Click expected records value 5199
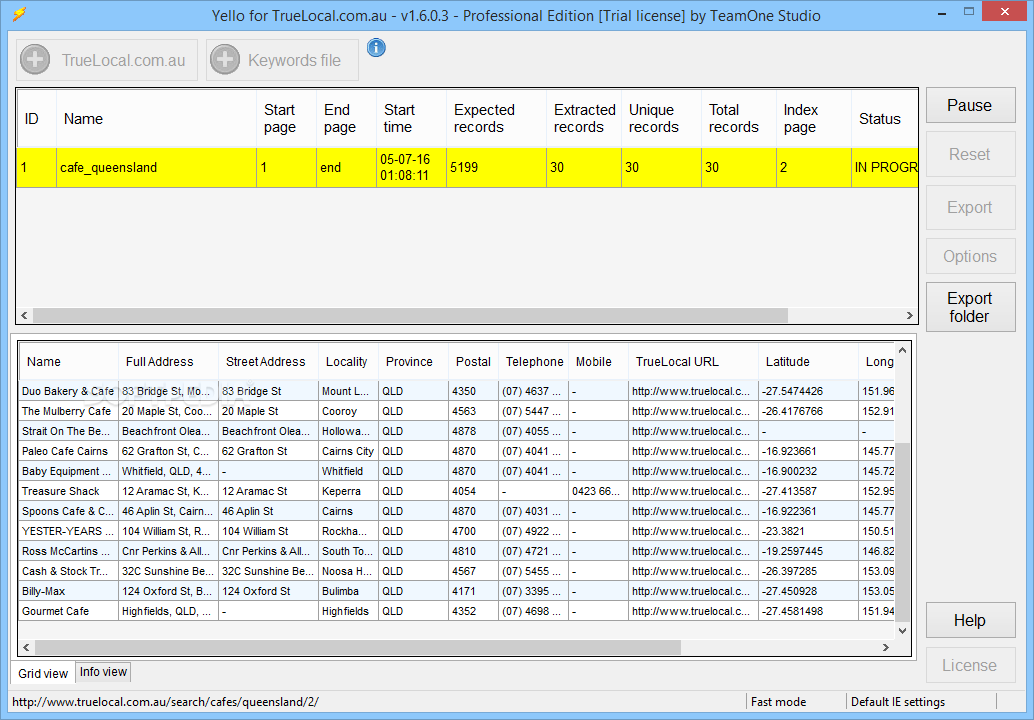Image resolution: width=1034 pixels, height=720 pixels. [x=496, y=167]
